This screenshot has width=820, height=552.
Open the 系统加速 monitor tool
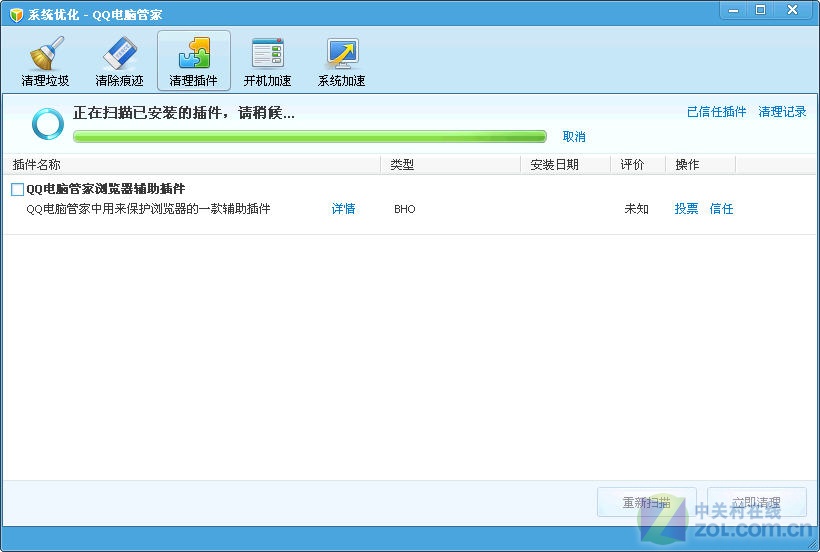(x=341, y=61)
